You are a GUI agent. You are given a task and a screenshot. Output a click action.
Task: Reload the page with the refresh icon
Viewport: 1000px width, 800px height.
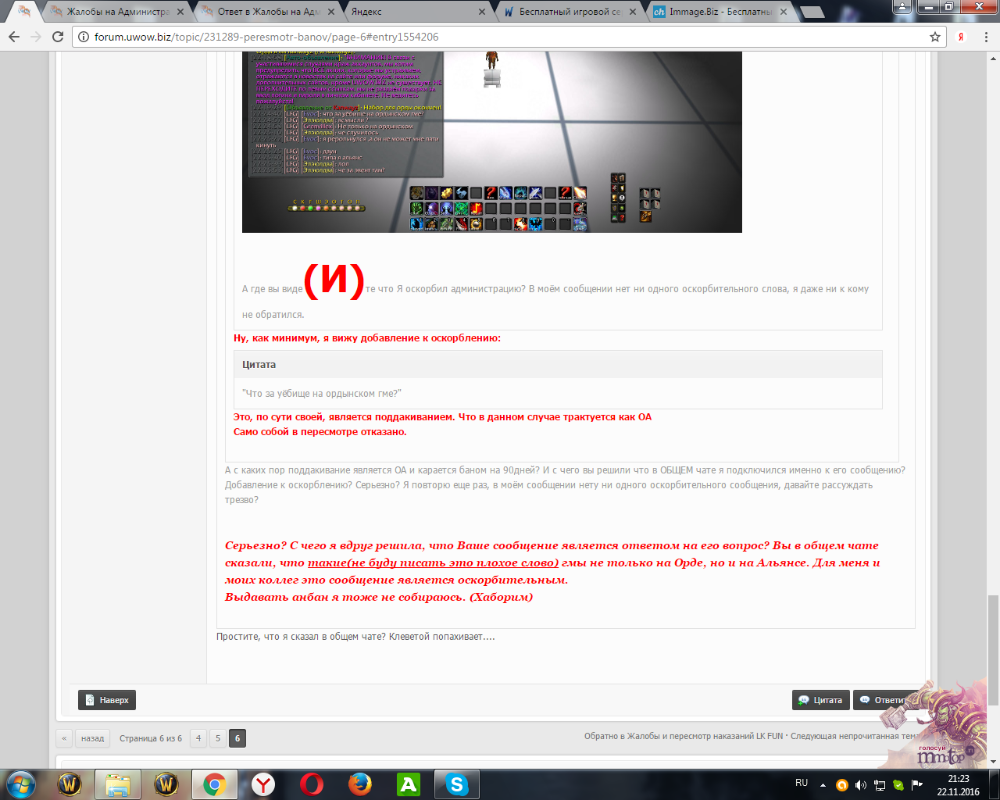coord(58,37)
